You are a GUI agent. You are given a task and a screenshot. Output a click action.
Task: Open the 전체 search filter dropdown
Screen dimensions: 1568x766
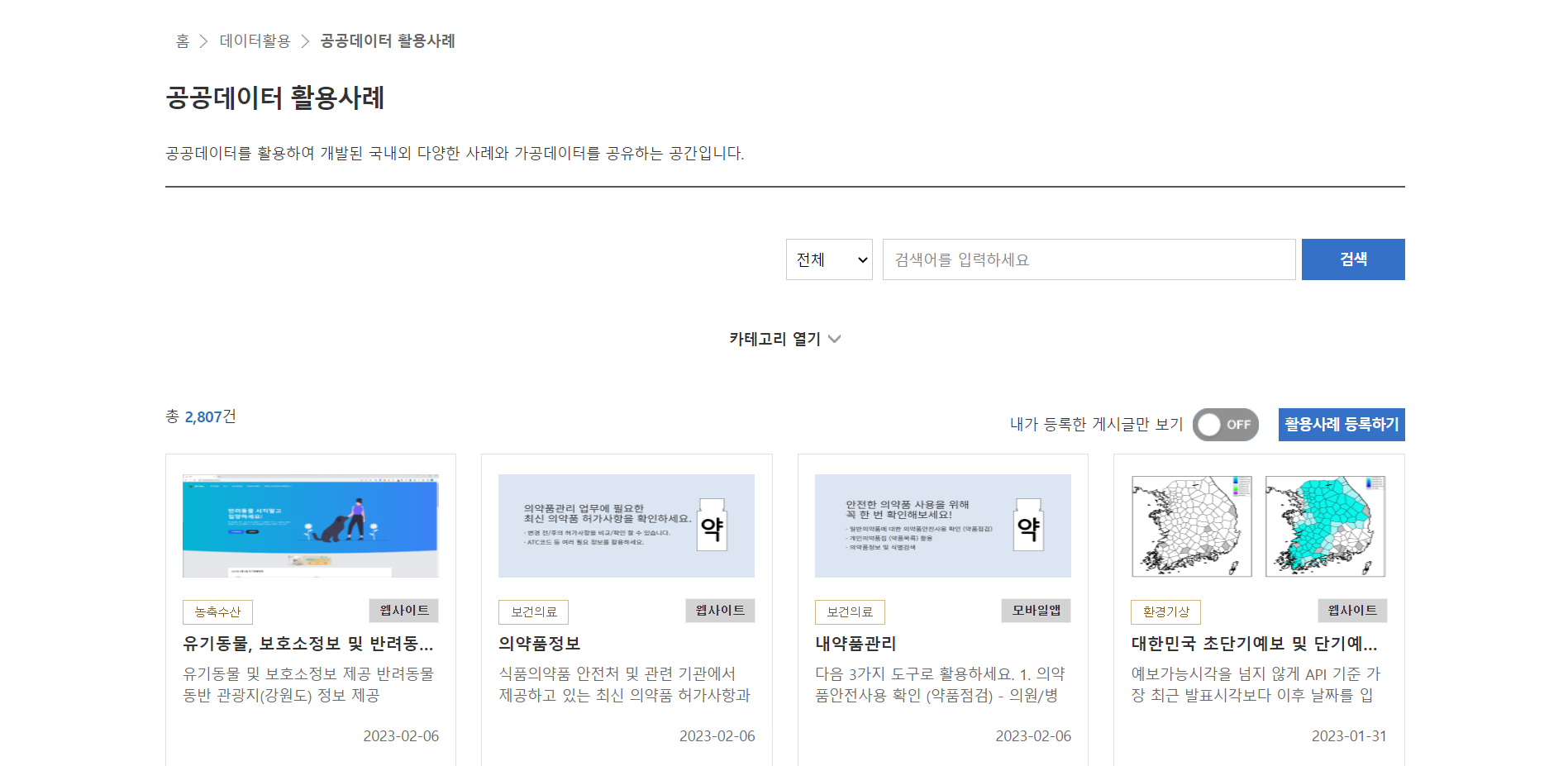click(829, 259)
